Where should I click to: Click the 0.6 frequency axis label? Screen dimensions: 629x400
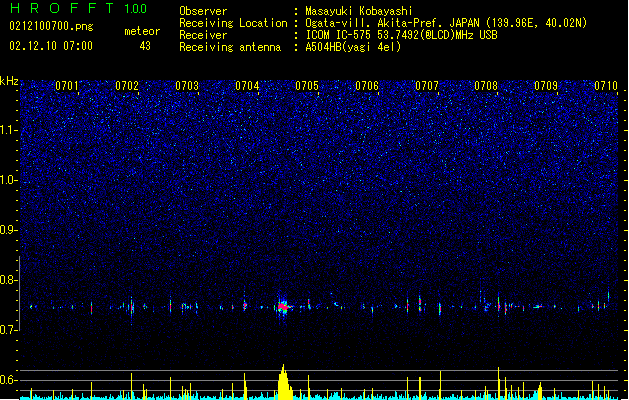point(8,380)
